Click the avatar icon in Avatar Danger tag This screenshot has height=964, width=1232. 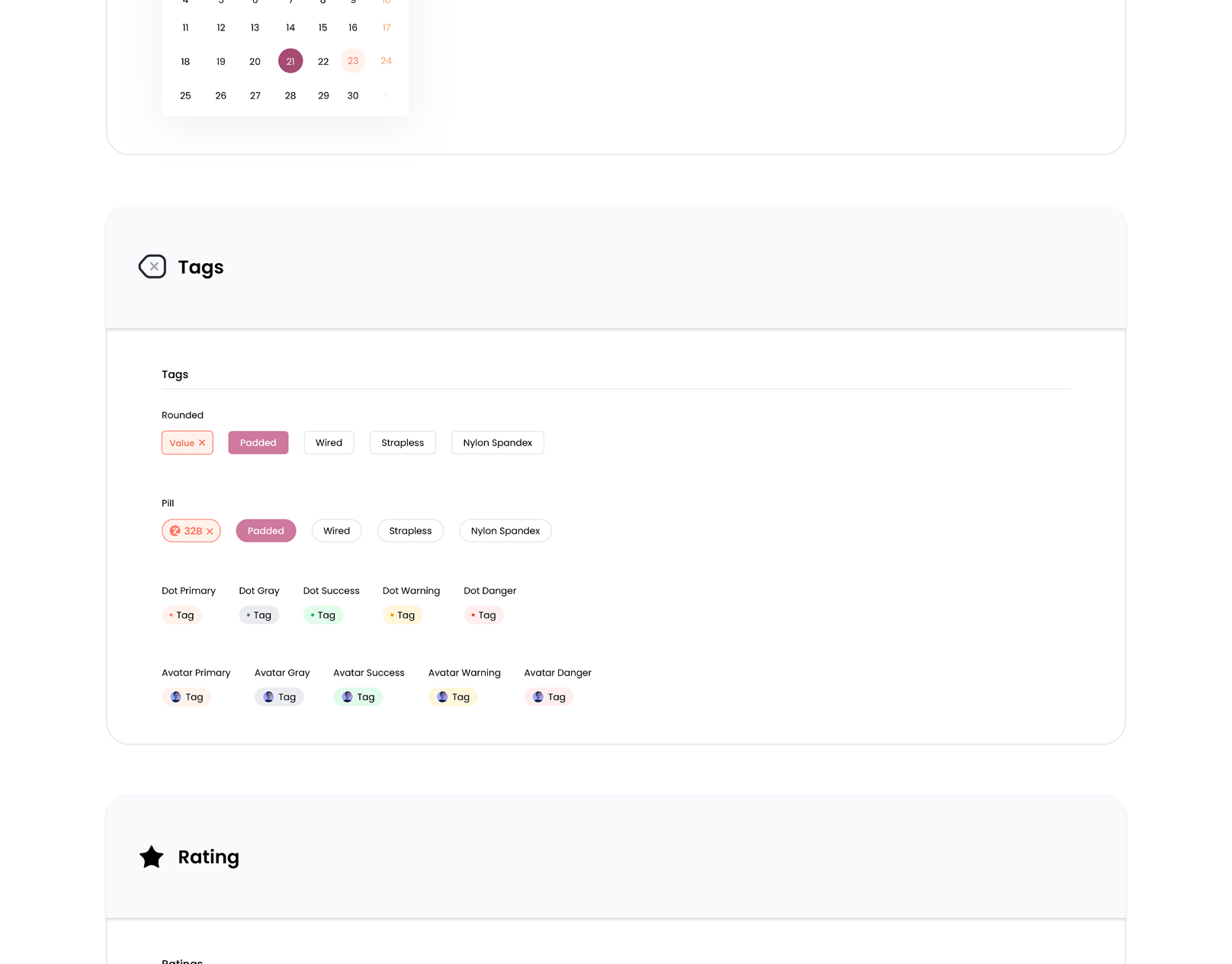pyautogui.click(x=538, y=697)
